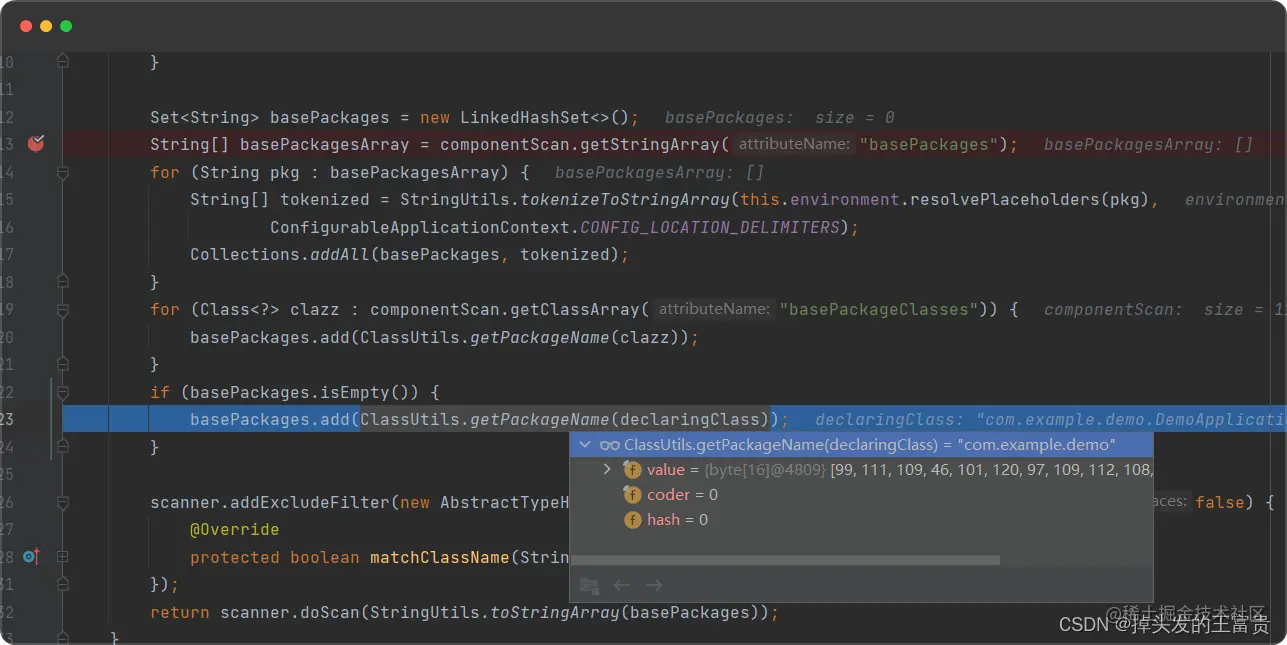Click the green maximize window button

(66, 26)
